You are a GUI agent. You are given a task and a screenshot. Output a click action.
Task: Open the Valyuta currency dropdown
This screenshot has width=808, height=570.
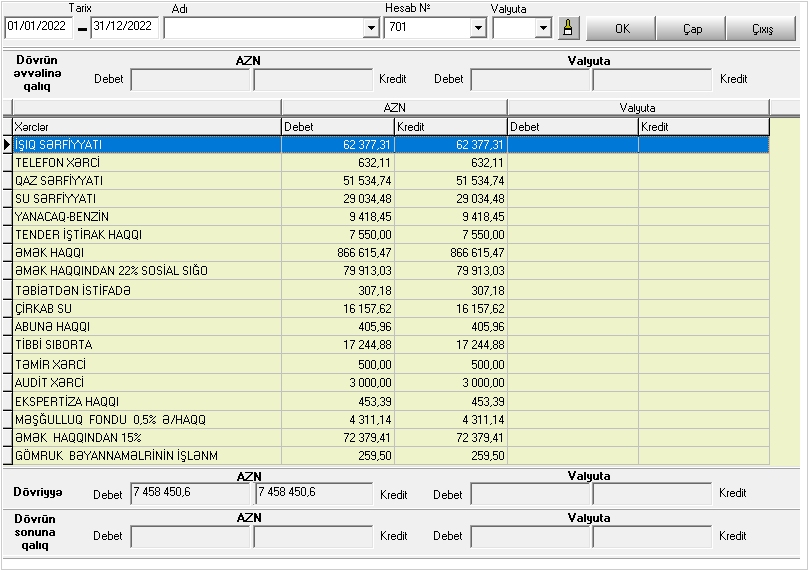point(543,28)
